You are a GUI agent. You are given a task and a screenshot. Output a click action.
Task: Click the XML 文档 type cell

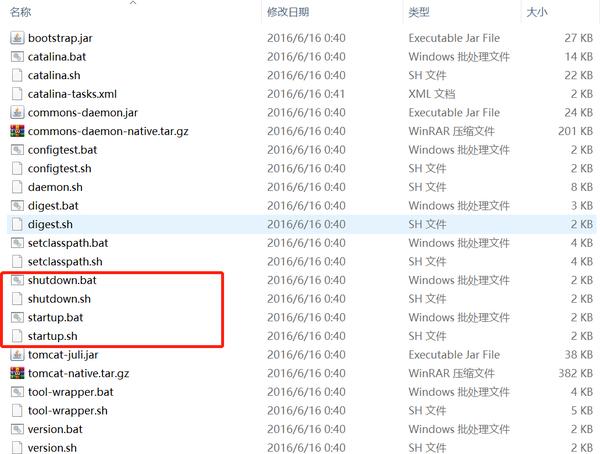[x=432, y=94]
